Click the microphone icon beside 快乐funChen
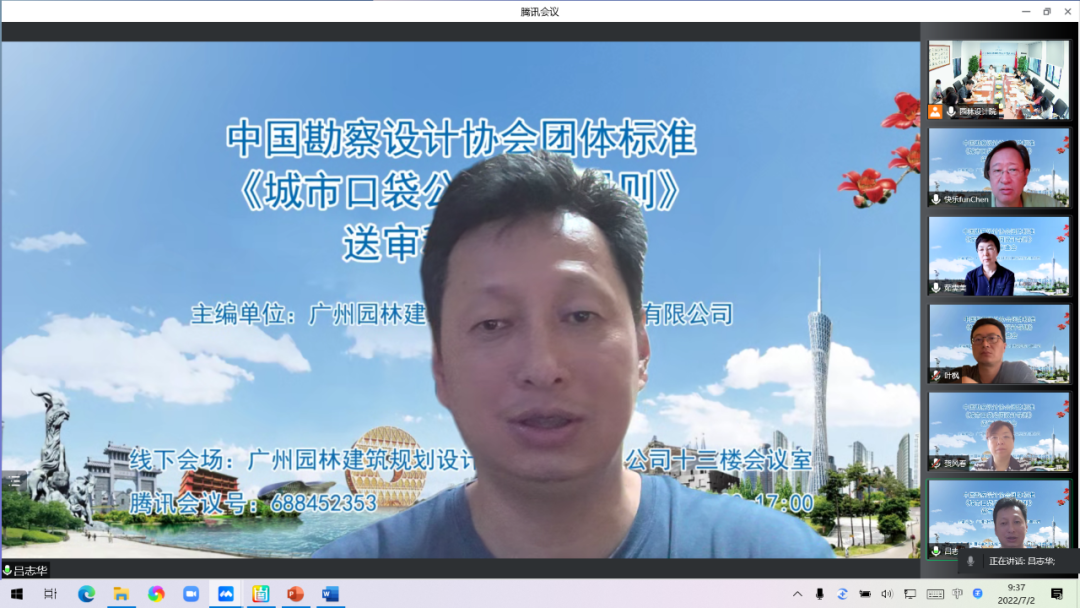Viewport: 1080px width, 608px height. click(936, 200)
